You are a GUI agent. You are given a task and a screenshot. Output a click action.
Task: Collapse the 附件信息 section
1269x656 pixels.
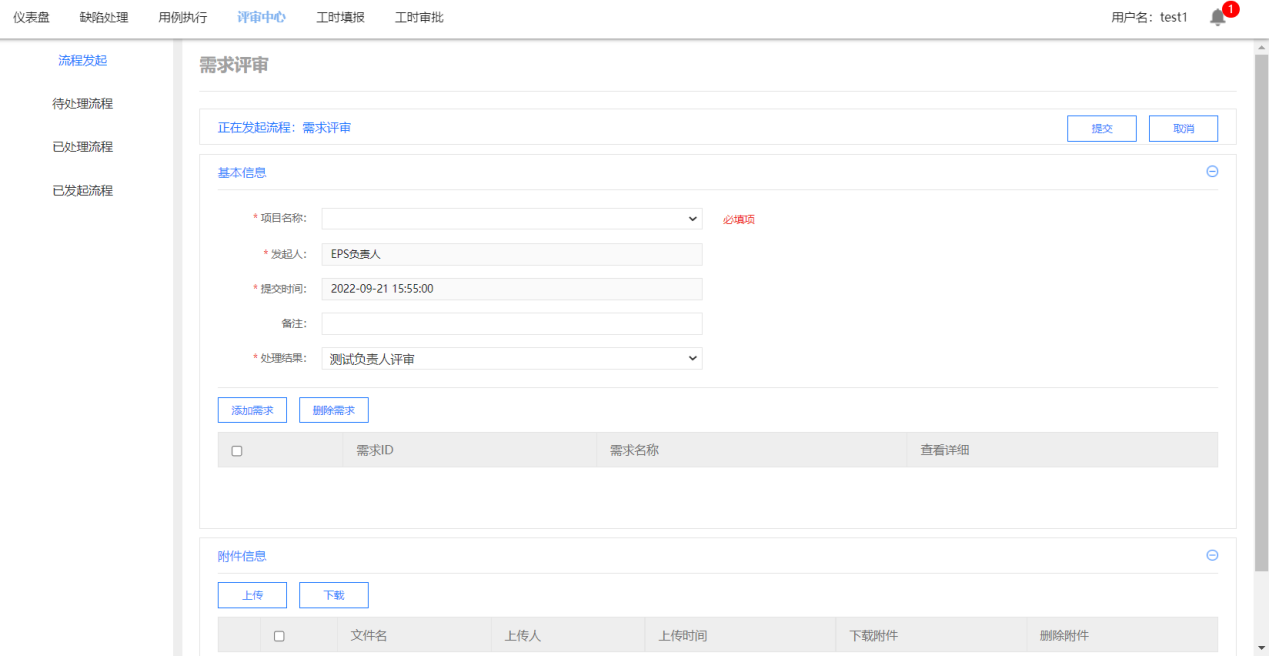click(x=1212, y=556)
